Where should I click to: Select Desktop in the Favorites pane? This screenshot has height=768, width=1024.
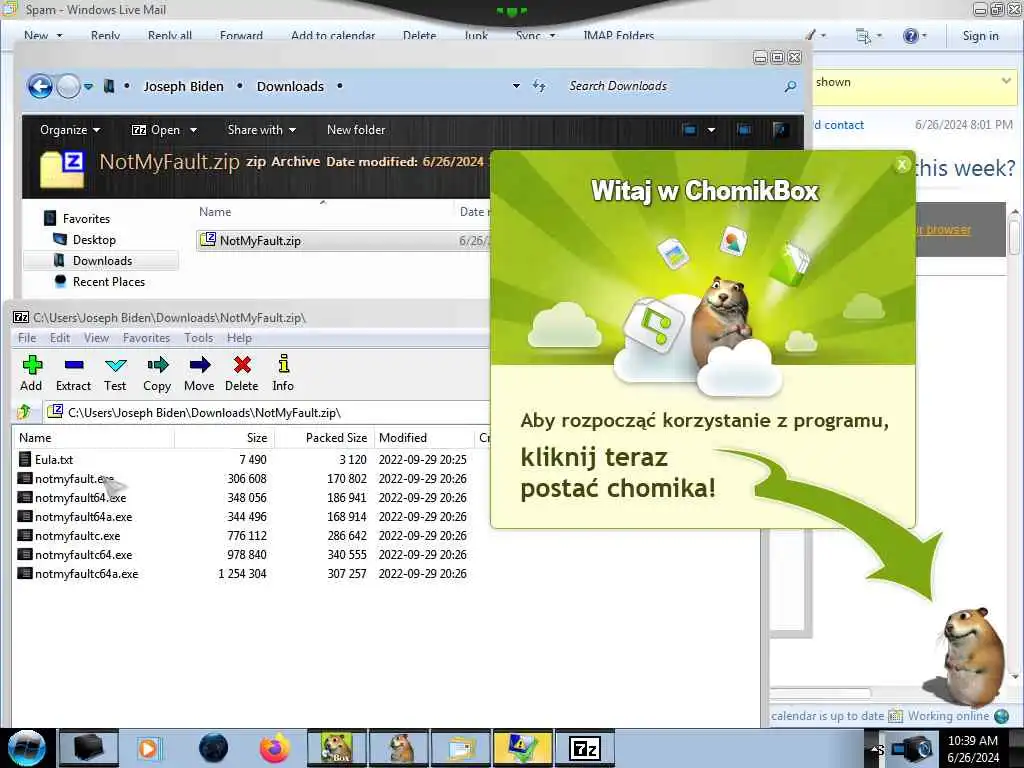point(94,240)
